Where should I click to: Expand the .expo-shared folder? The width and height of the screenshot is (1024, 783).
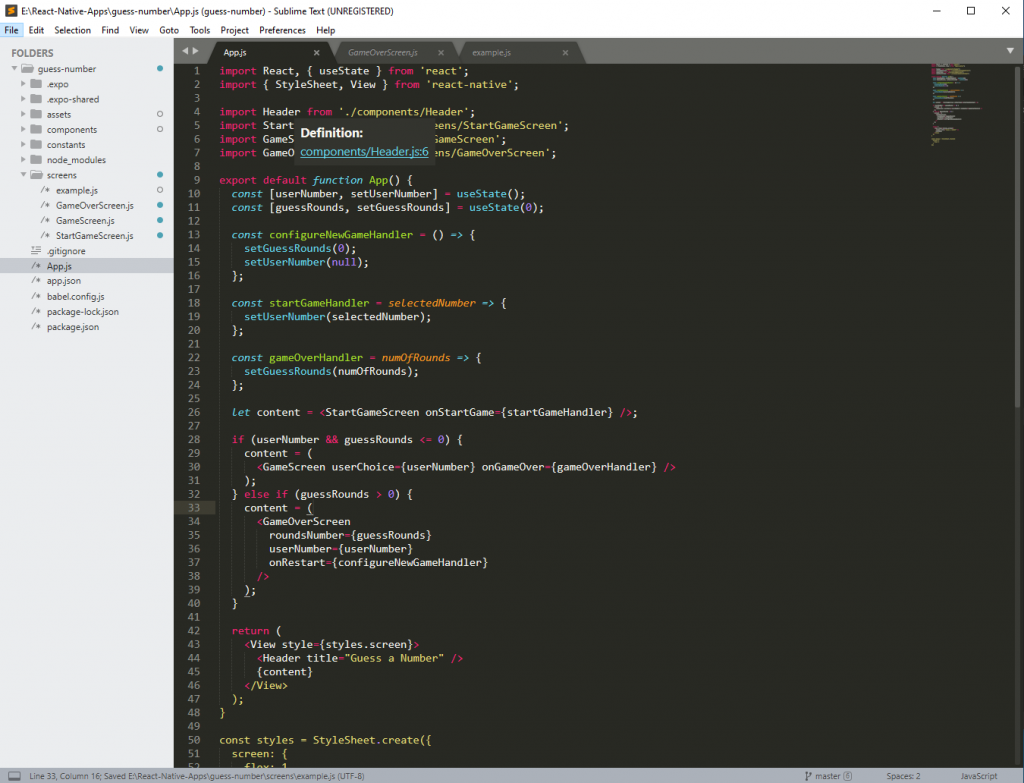tap(24, 99)
